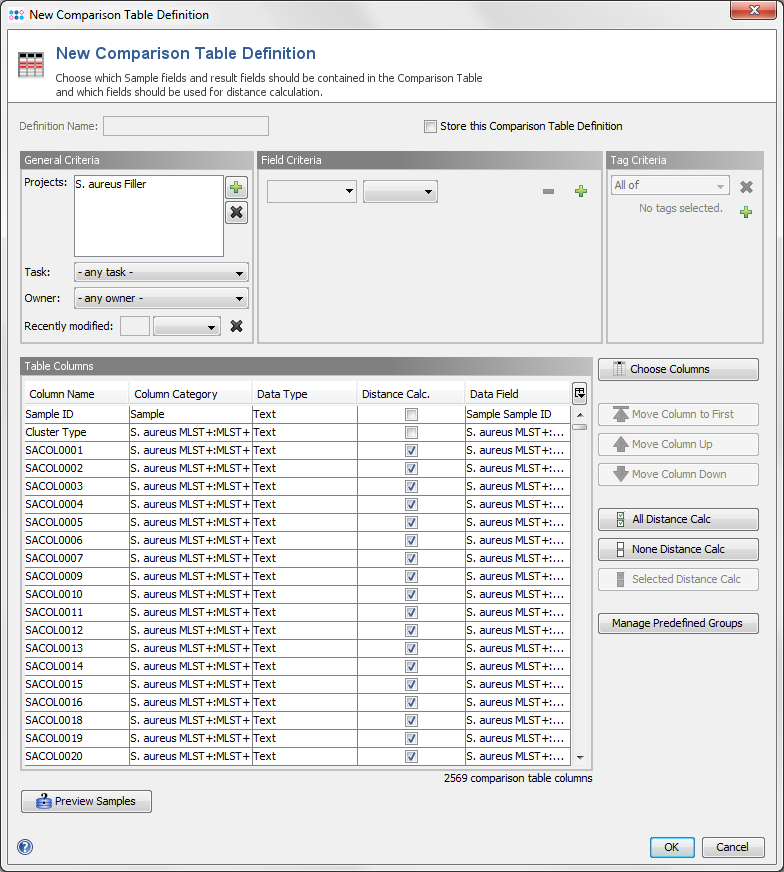Viewport: 784px width, 872px height.
Task: Select the SACOL0015 row name
Action: pyautogui.click(x=54, y=685)
